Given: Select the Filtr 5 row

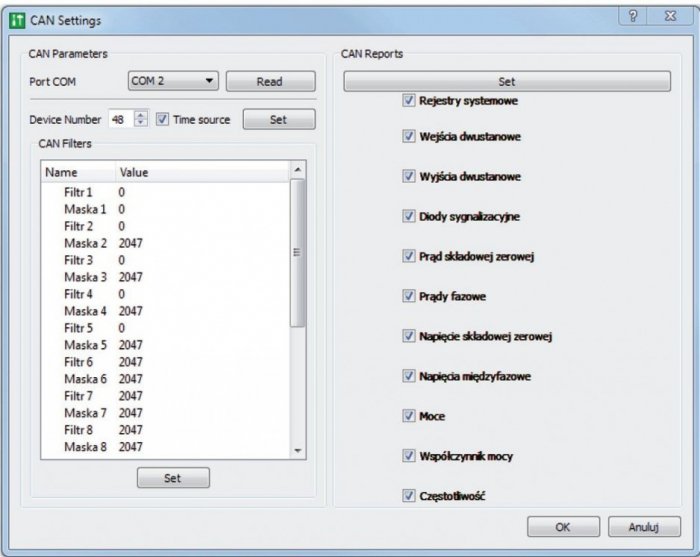Looking at the screenshot, I should [x=165, y=328].
